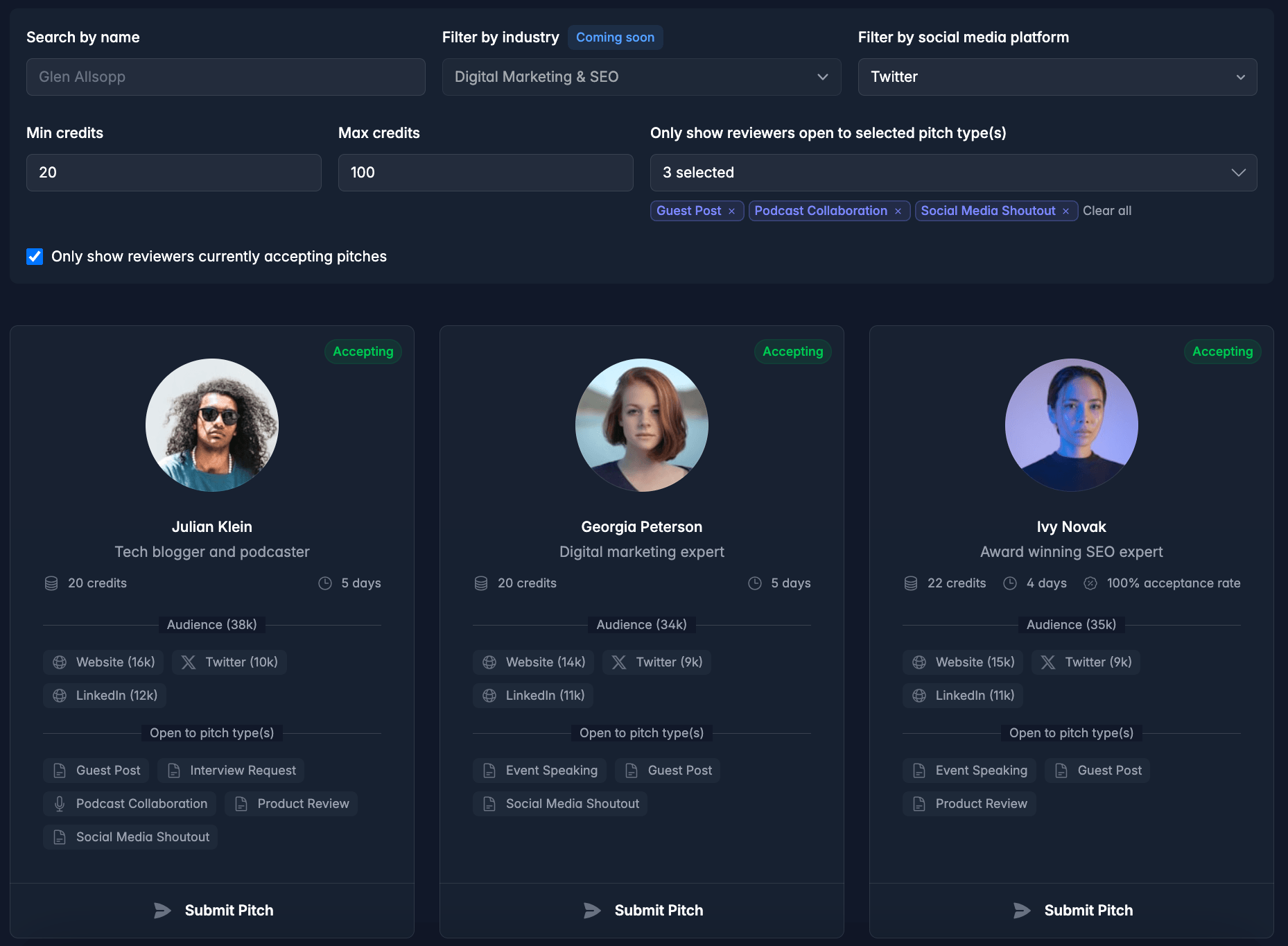Click the document icon beside Social Media Shoutout on Georgia's card

(489, 804)
